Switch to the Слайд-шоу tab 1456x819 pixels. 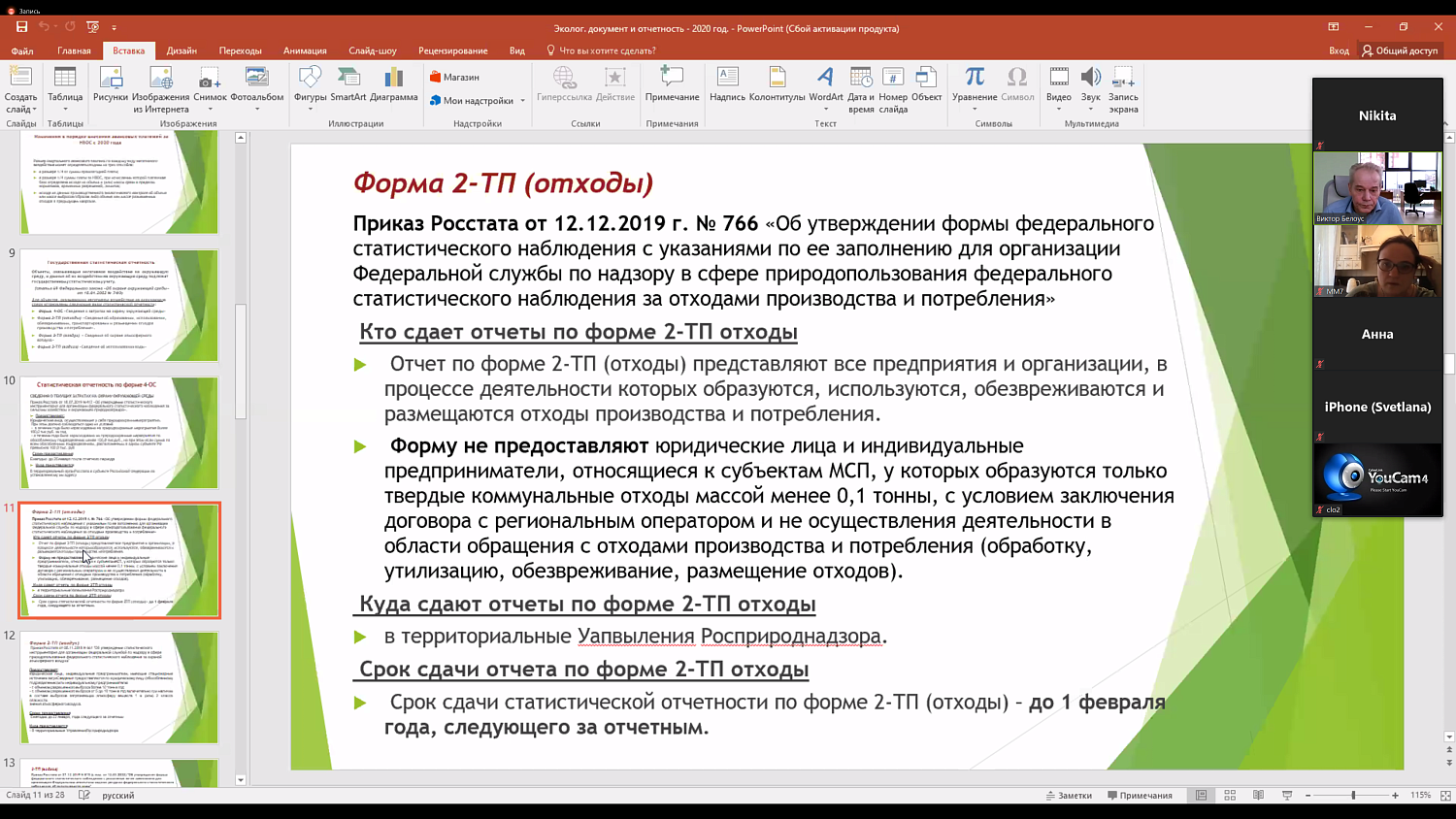(373, 50)
